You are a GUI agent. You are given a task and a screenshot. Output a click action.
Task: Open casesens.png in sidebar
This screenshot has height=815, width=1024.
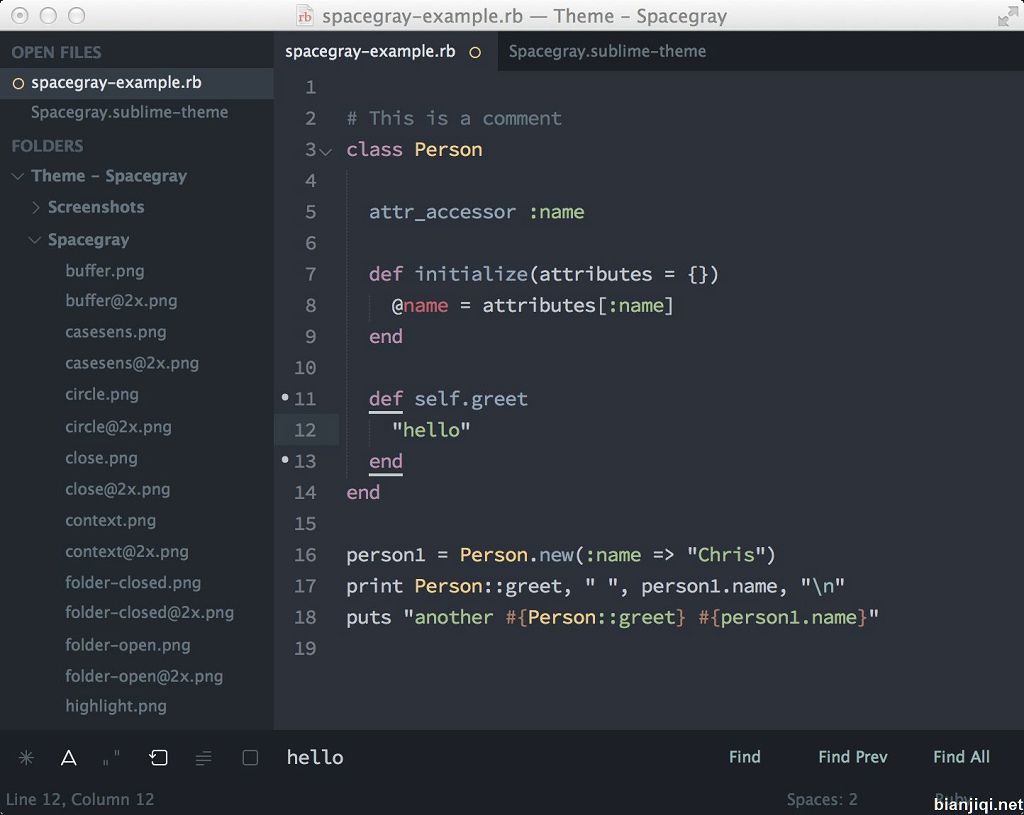(116, 332)
